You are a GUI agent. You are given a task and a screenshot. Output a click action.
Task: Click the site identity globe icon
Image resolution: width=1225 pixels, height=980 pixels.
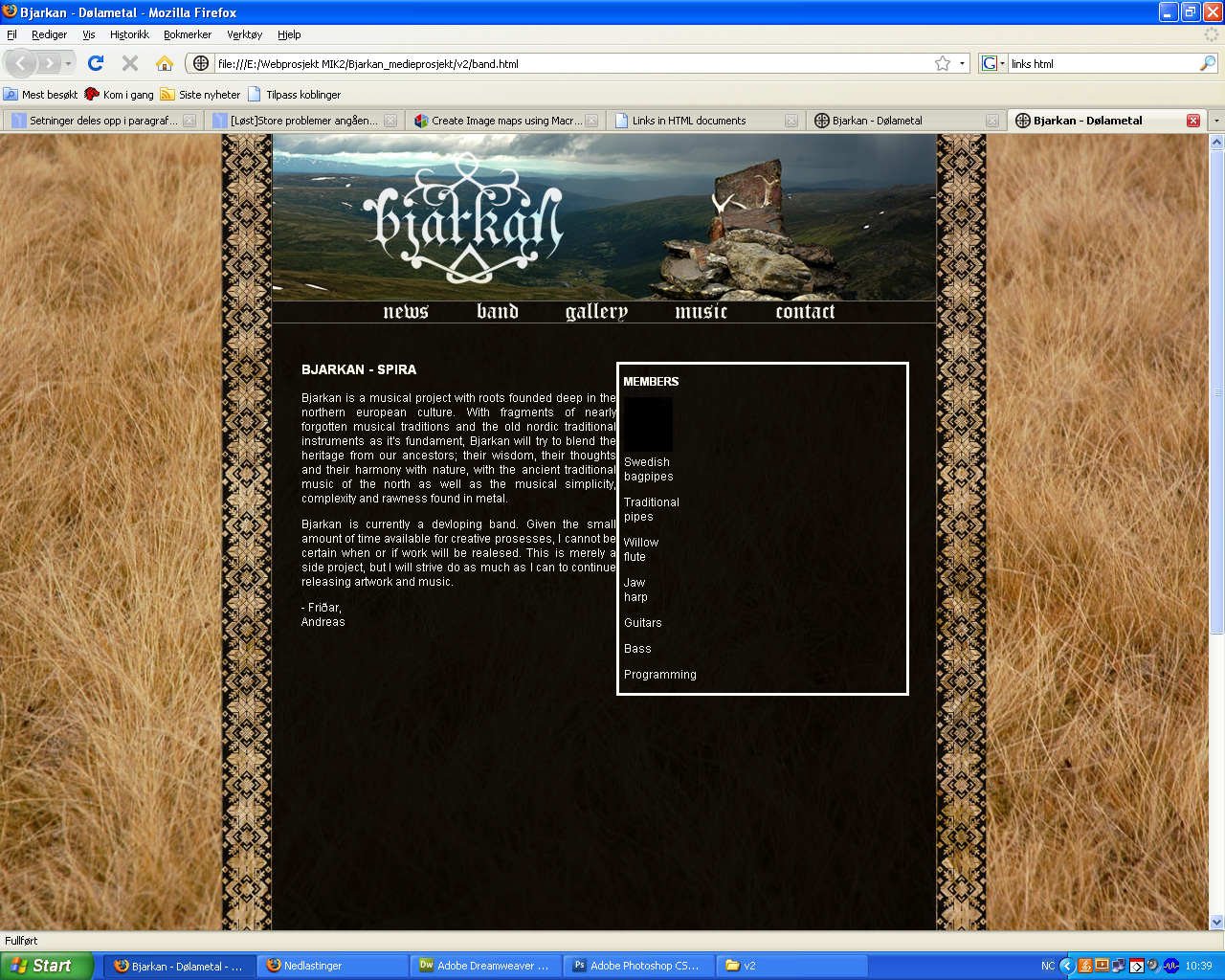click(201, 63)
